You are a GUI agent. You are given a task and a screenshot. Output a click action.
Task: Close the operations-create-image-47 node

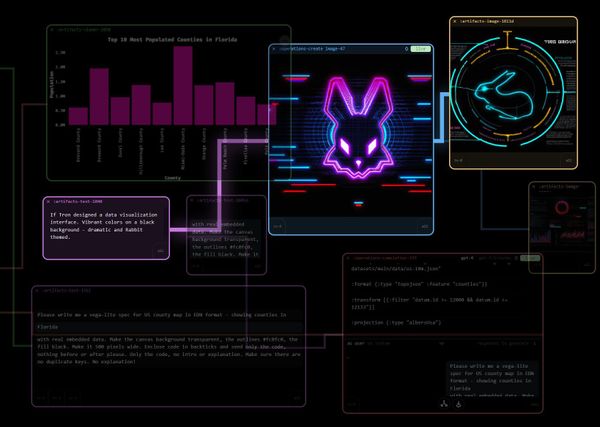[274, 49]
